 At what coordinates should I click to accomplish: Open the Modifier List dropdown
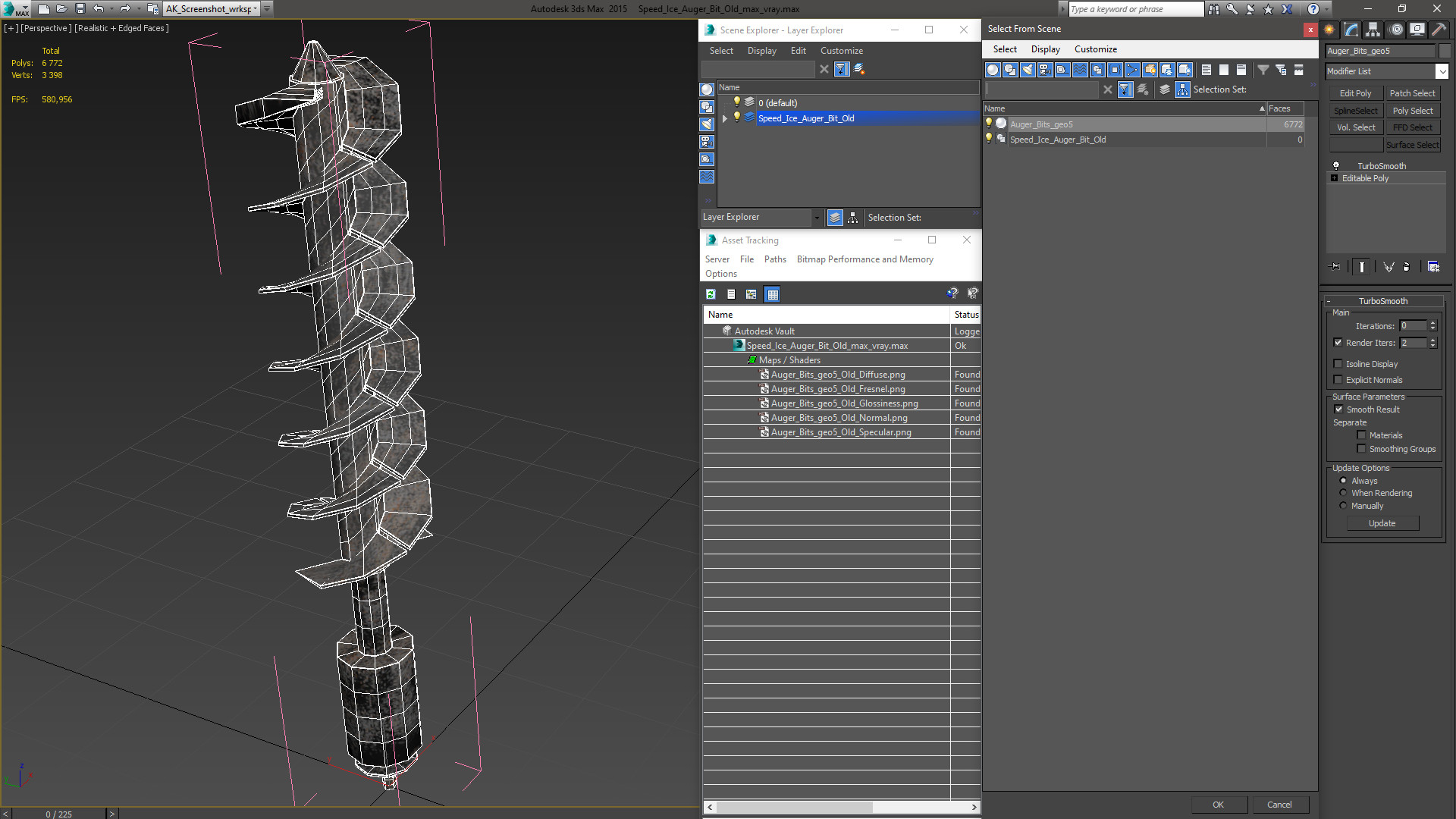pyautogui.click(x=1442, y=71)
